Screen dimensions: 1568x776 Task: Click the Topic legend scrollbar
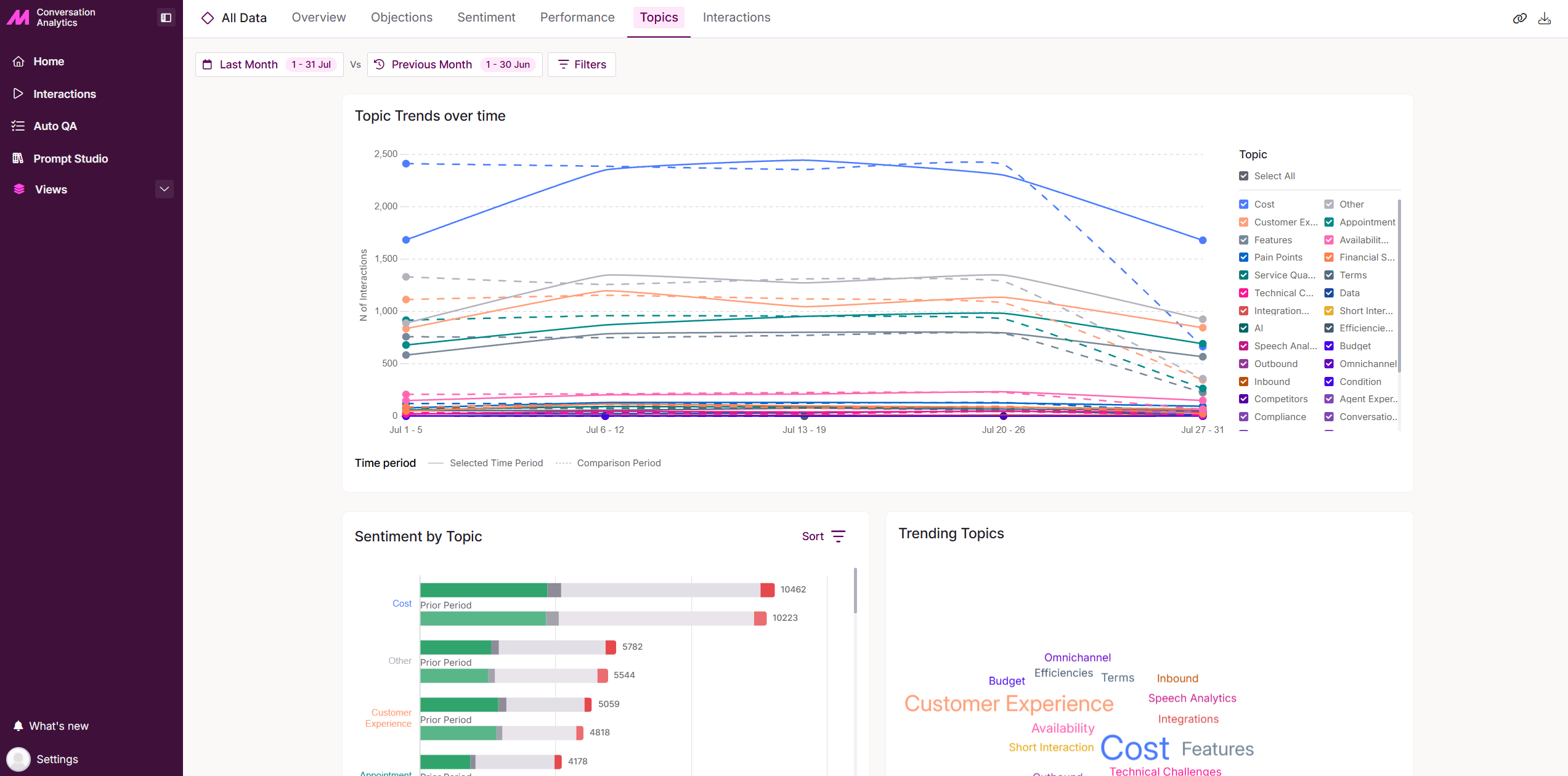[1400, 286]
